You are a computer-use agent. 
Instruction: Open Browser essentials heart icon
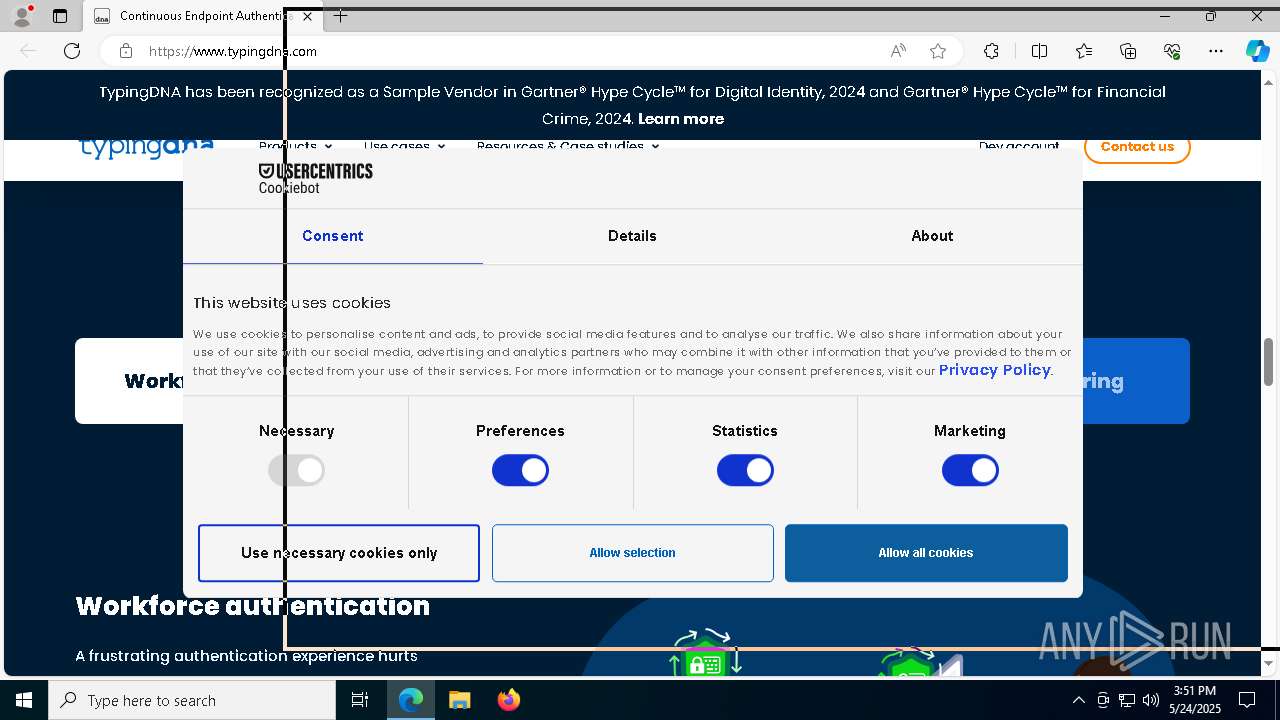tap(1172, 51)
